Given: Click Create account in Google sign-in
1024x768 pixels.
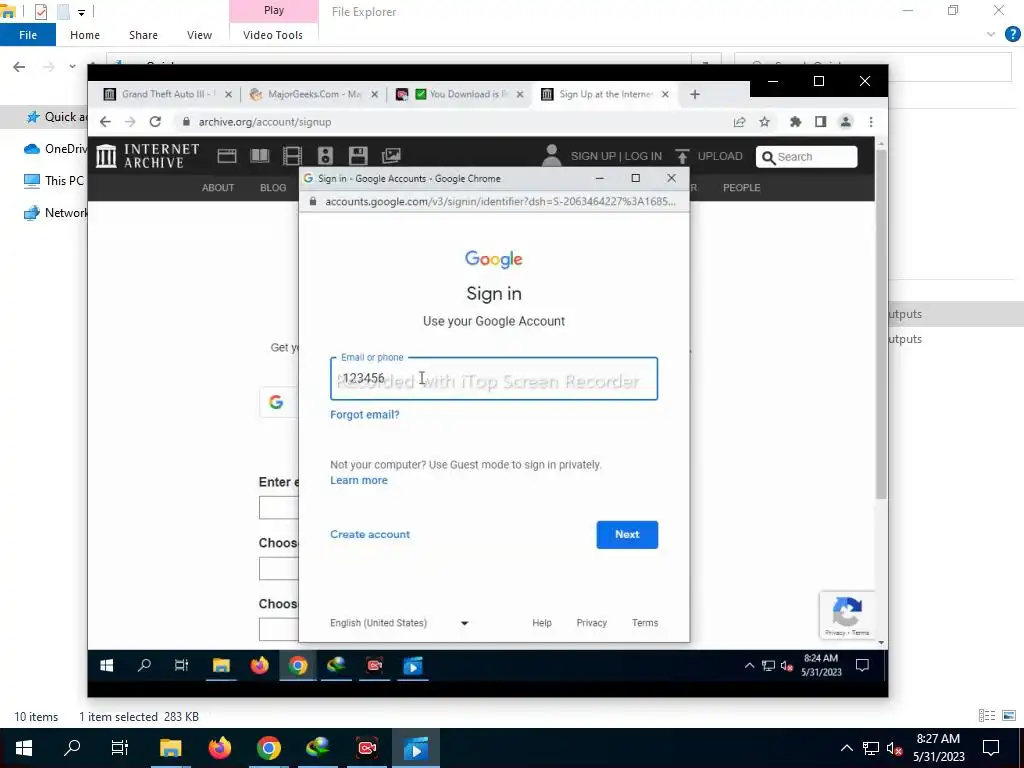Looking at the screenshot, I should click(x=370, y=534).
